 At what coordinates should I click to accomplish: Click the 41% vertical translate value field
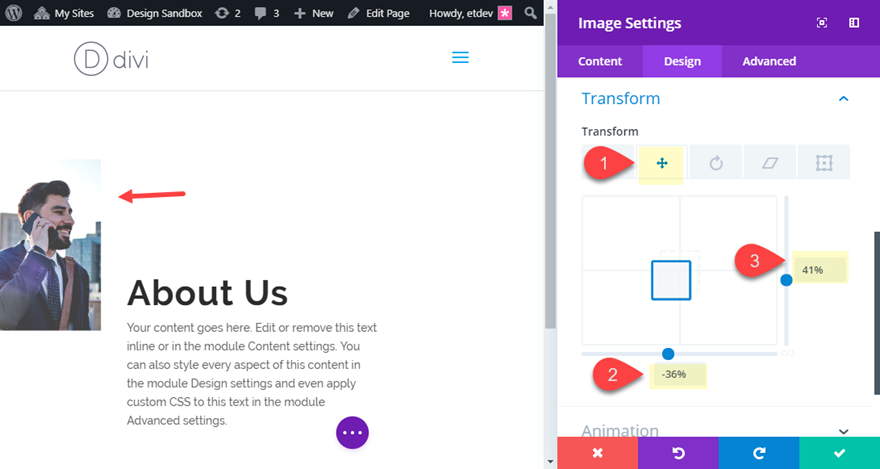click(x=819, y=269)
